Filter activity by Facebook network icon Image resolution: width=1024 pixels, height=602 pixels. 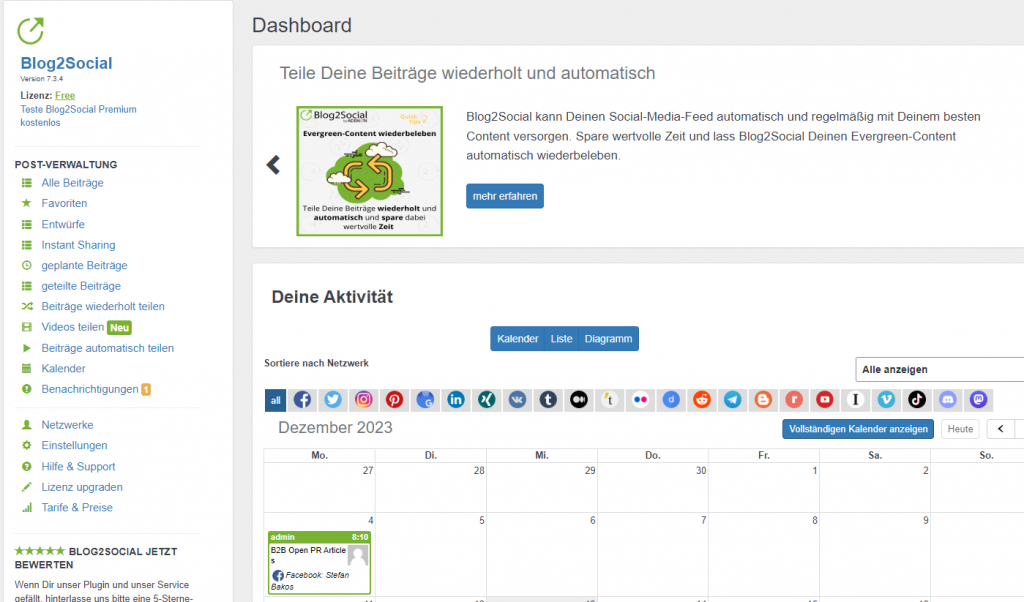click(x=302, y=400)
